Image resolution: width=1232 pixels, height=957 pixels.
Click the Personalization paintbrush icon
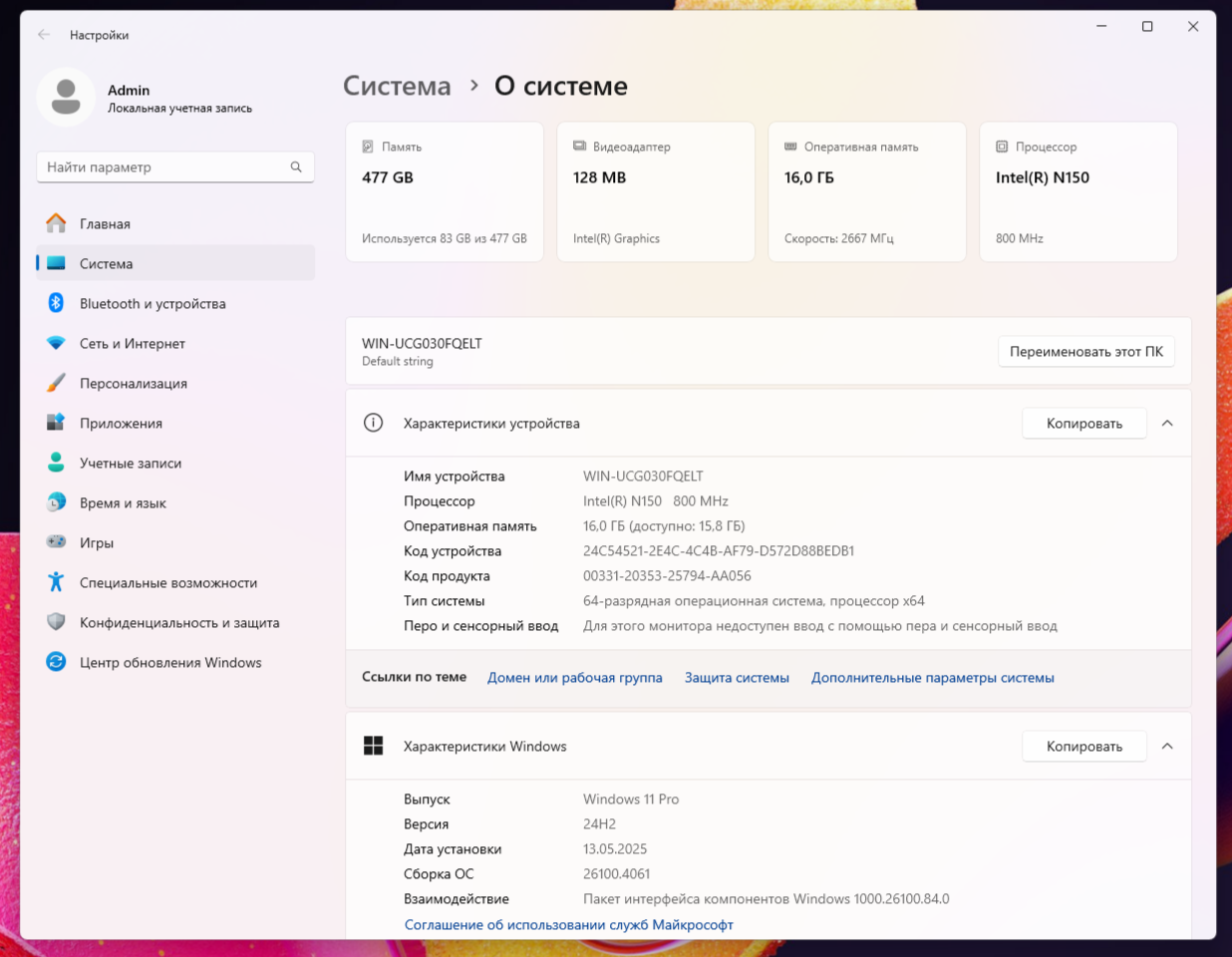pos(56,383)
